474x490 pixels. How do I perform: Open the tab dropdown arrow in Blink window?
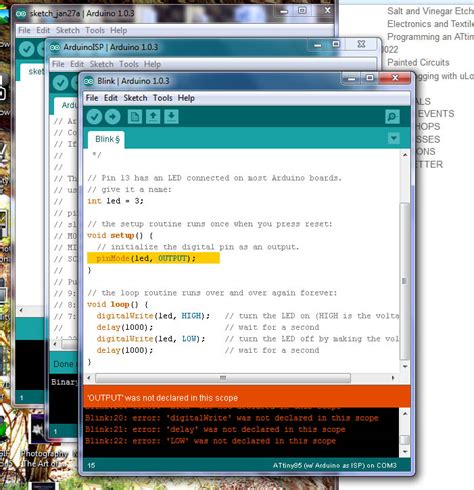394,138
